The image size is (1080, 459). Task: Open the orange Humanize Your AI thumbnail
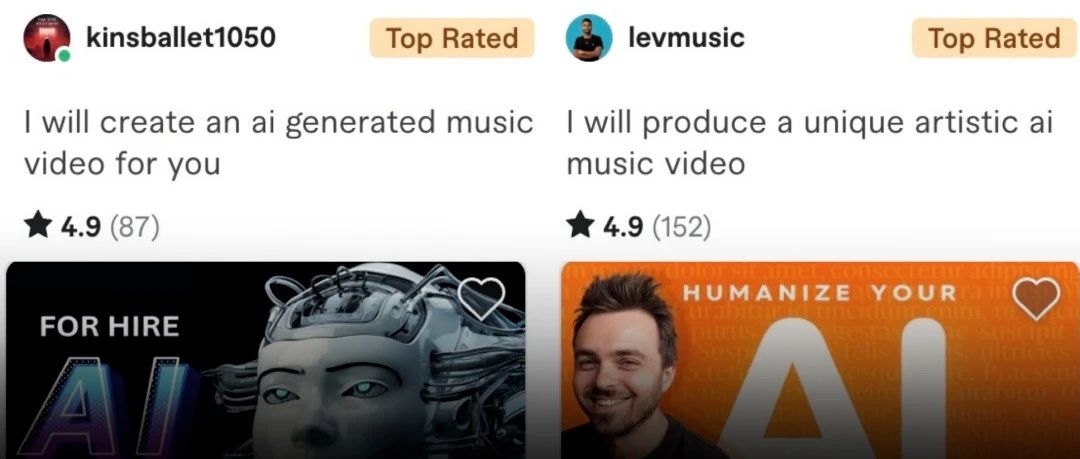pos(820,360)
